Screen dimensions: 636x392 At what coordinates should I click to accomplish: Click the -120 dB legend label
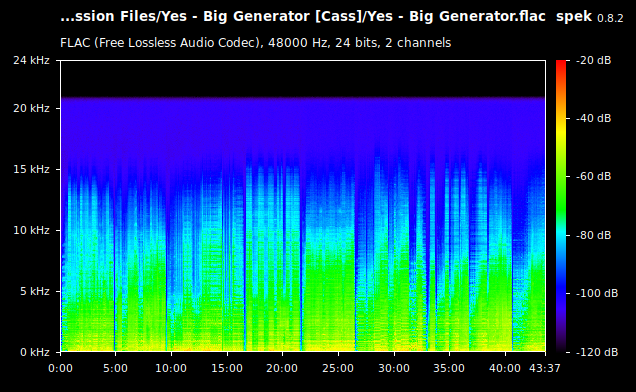click(x=597, y=352)
